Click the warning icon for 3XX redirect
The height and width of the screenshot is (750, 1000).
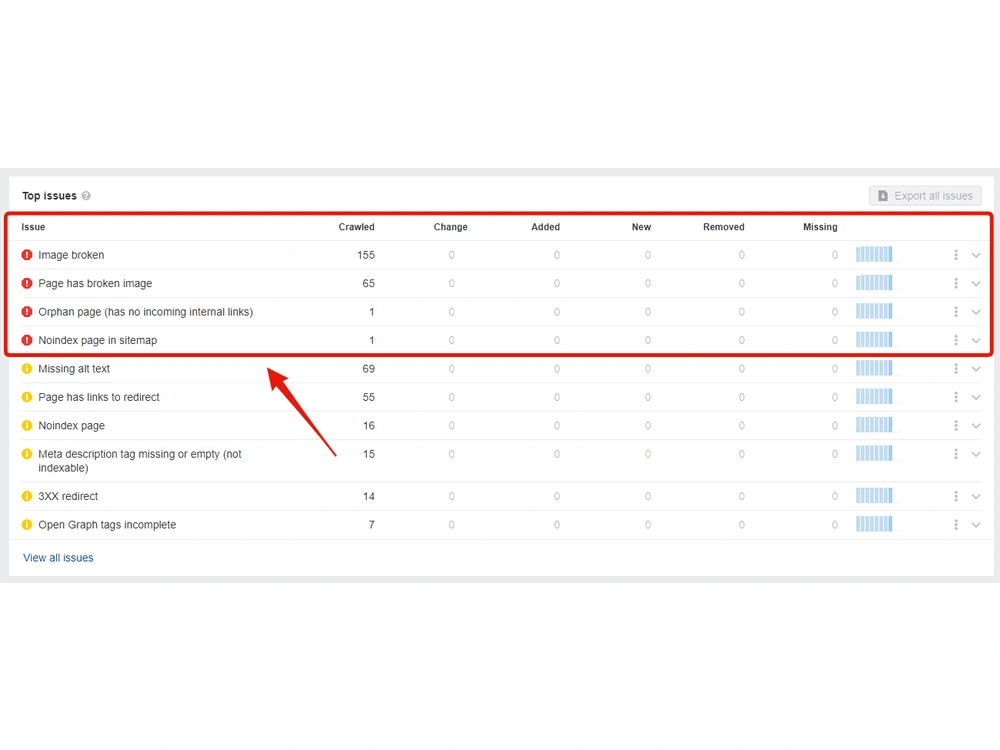pyautogui.click(x=27, y=496)
